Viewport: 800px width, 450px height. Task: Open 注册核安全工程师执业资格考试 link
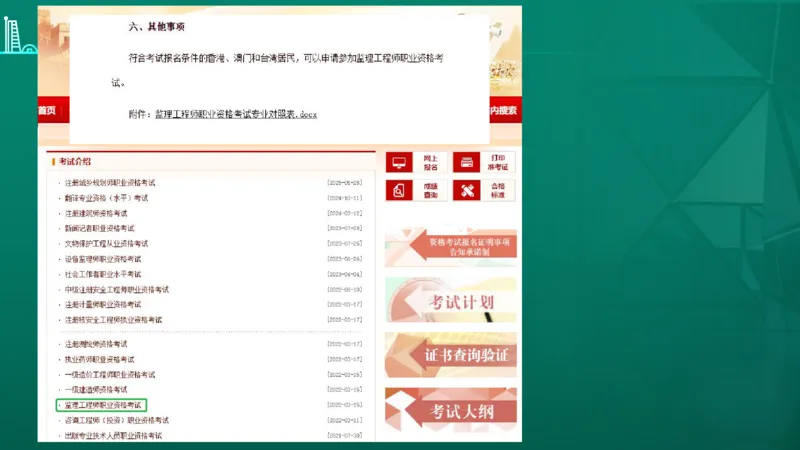[113, 320]
